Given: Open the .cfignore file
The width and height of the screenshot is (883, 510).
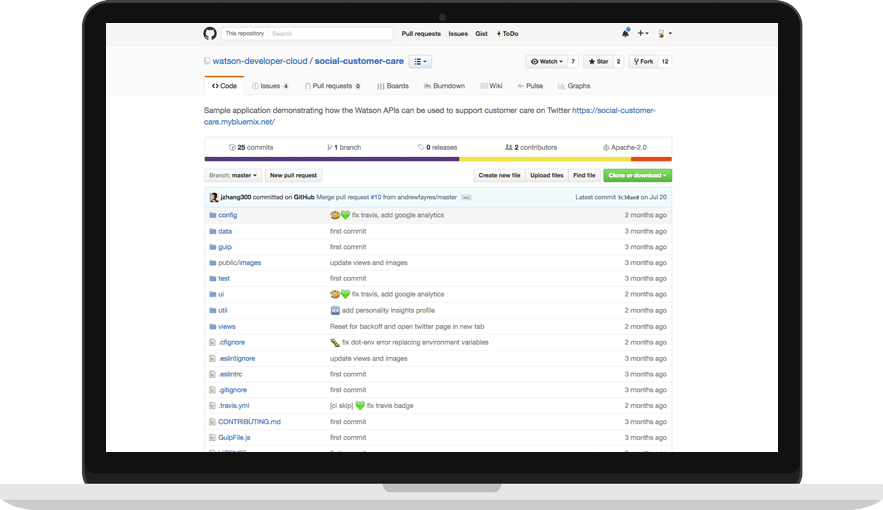Looking at the screenshot, I should point(232,342).
